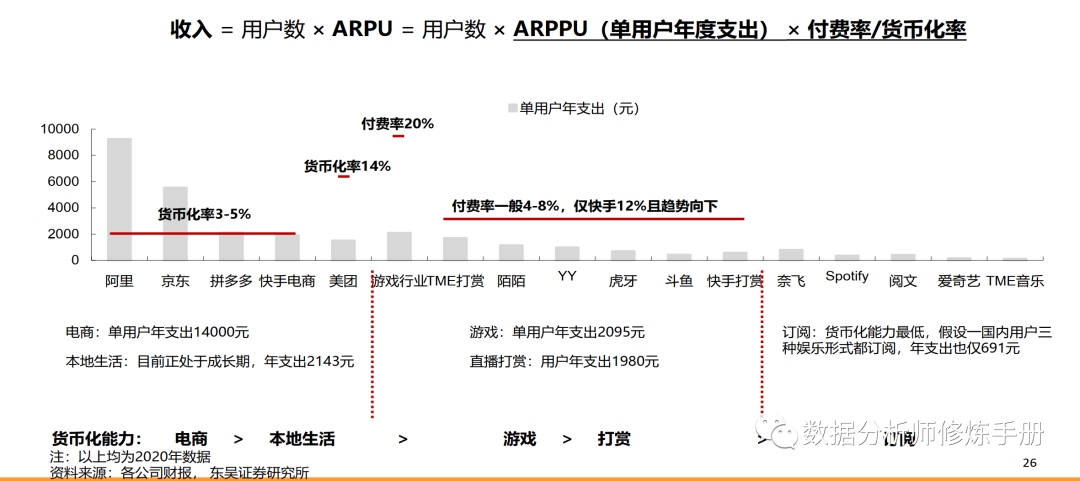1080x481 pixels.
Task: Select the x-axis label 奈飞
Action: pos(791,281)
